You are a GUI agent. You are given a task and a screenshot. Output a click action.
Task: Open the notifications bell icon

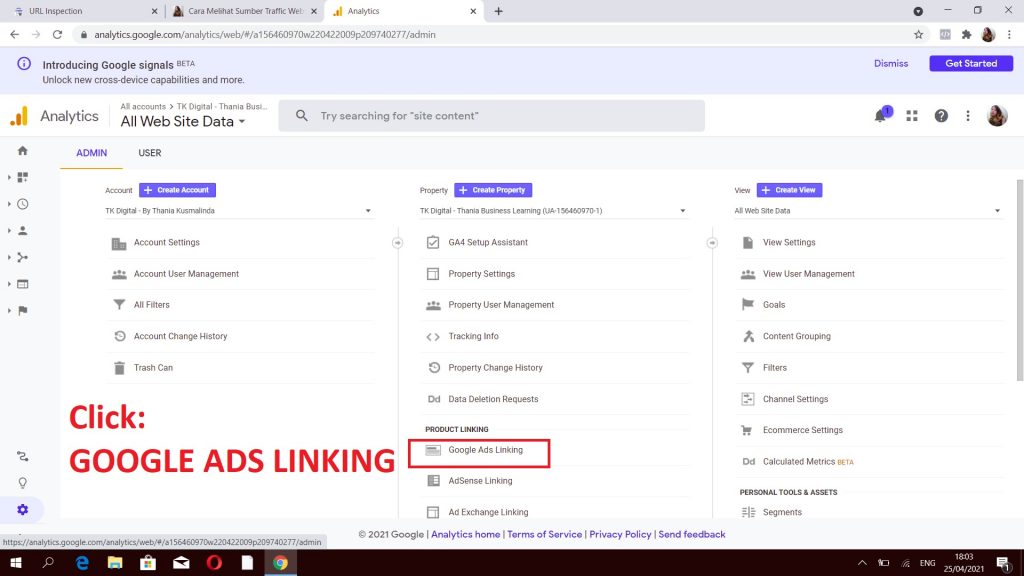(x=880, y=116)
